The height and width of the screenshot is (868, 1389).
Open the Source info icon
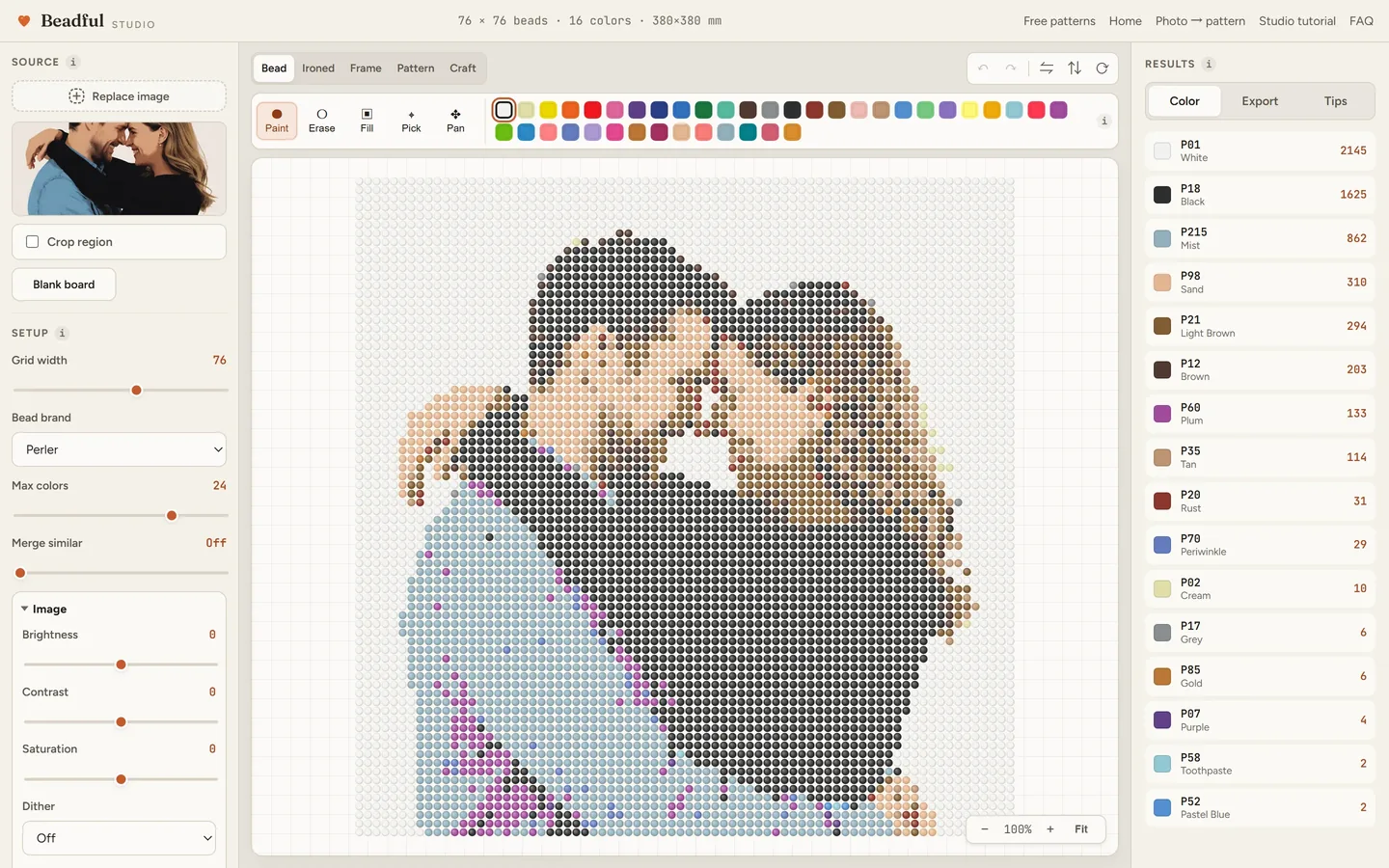coord(73,62)
